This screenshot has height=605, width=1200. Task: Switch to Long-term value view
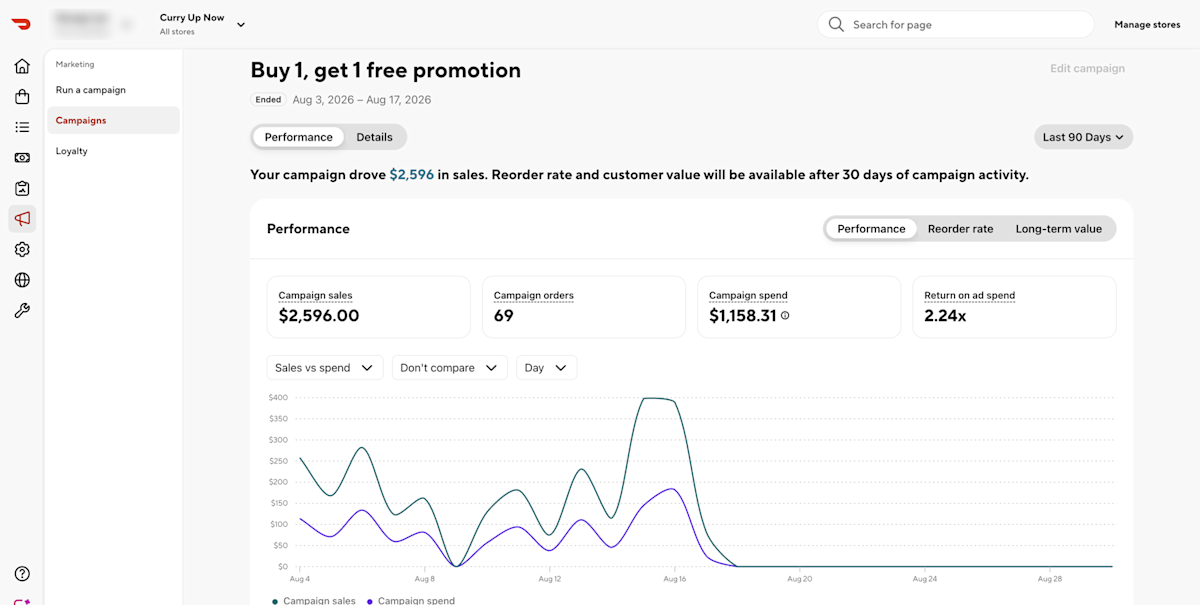coord(1059,229)
